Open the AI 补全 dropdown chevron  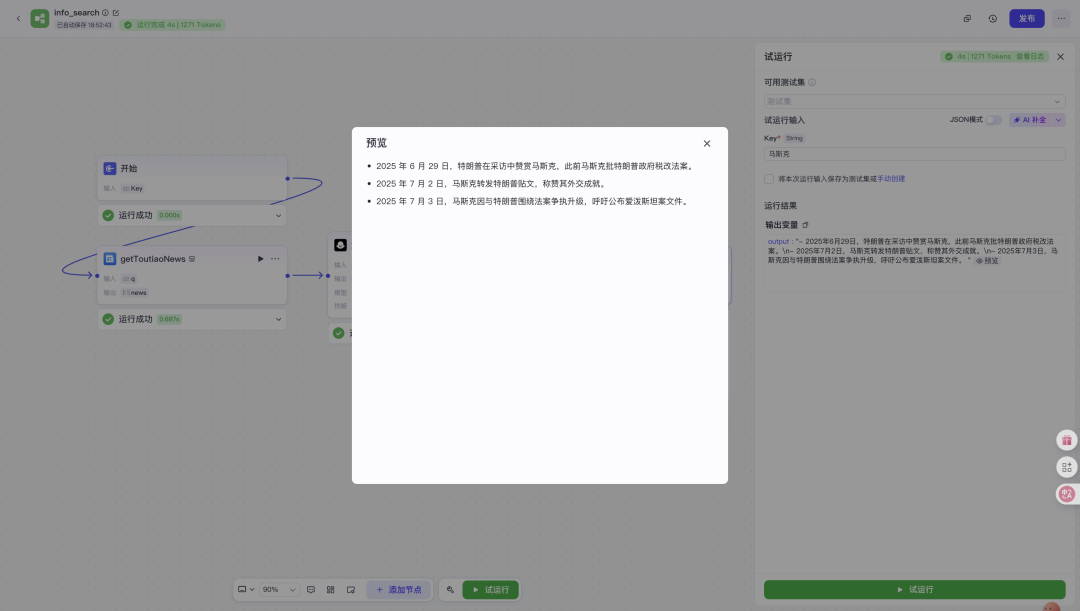[1058, 120]
